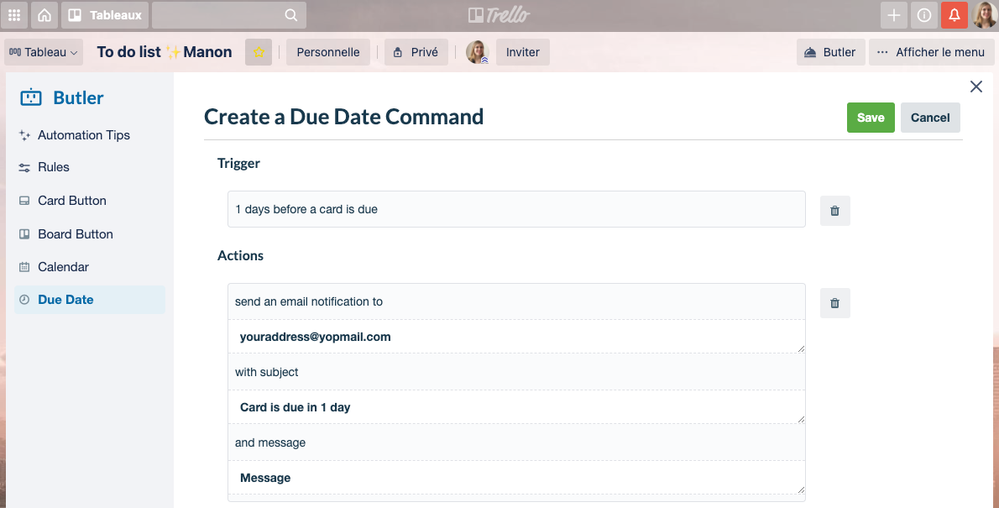Go to Trello home icon

coord(44,15)
